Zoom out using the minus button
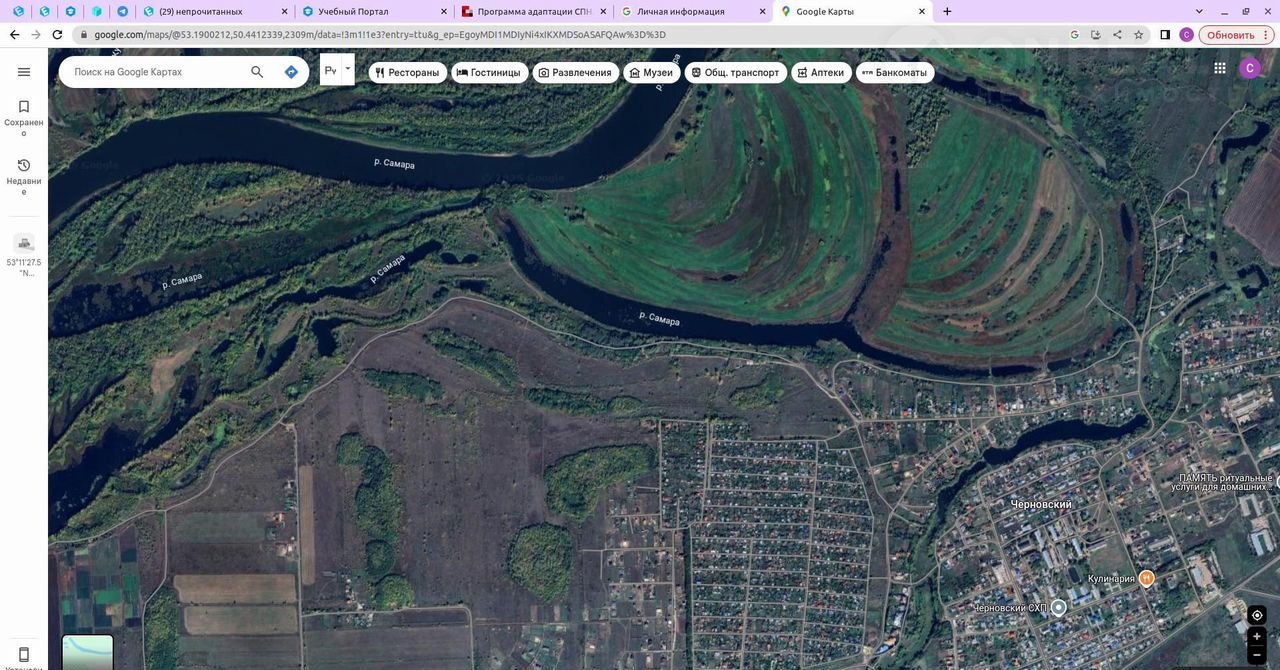1280x670 pixels. [1257, 656]
